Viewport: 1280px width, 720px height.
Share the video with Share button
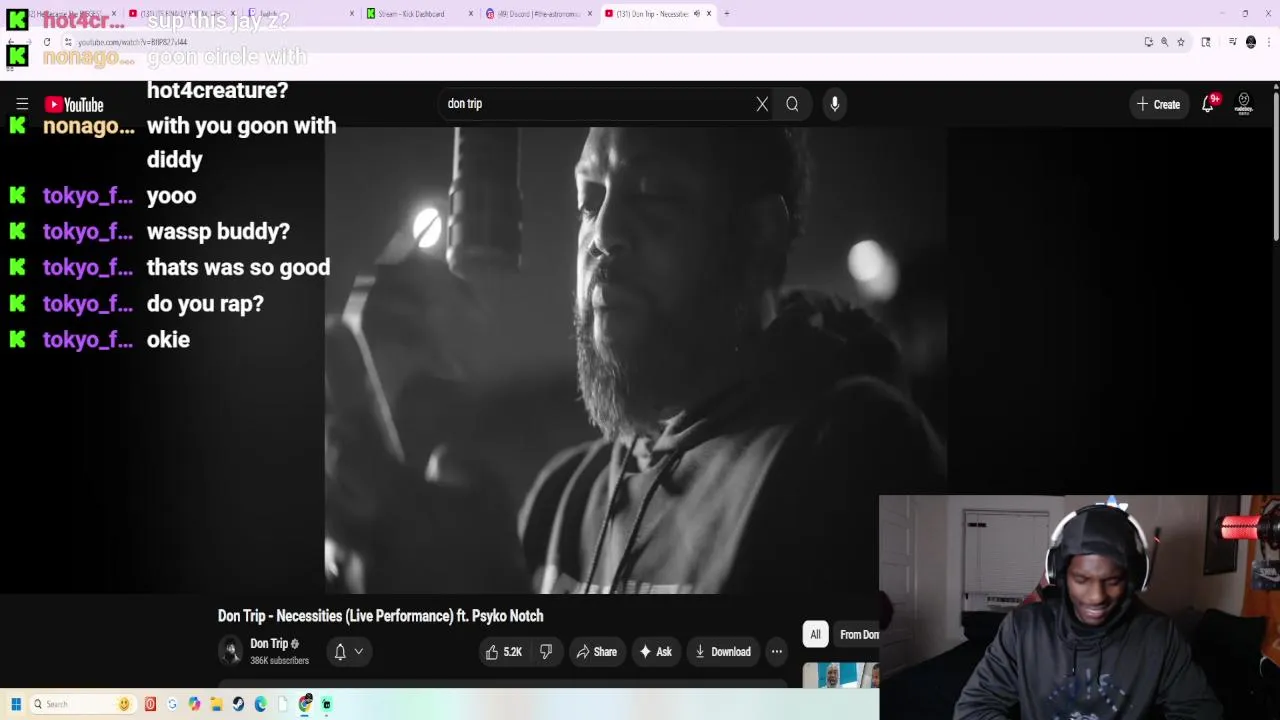coord(596,652)
